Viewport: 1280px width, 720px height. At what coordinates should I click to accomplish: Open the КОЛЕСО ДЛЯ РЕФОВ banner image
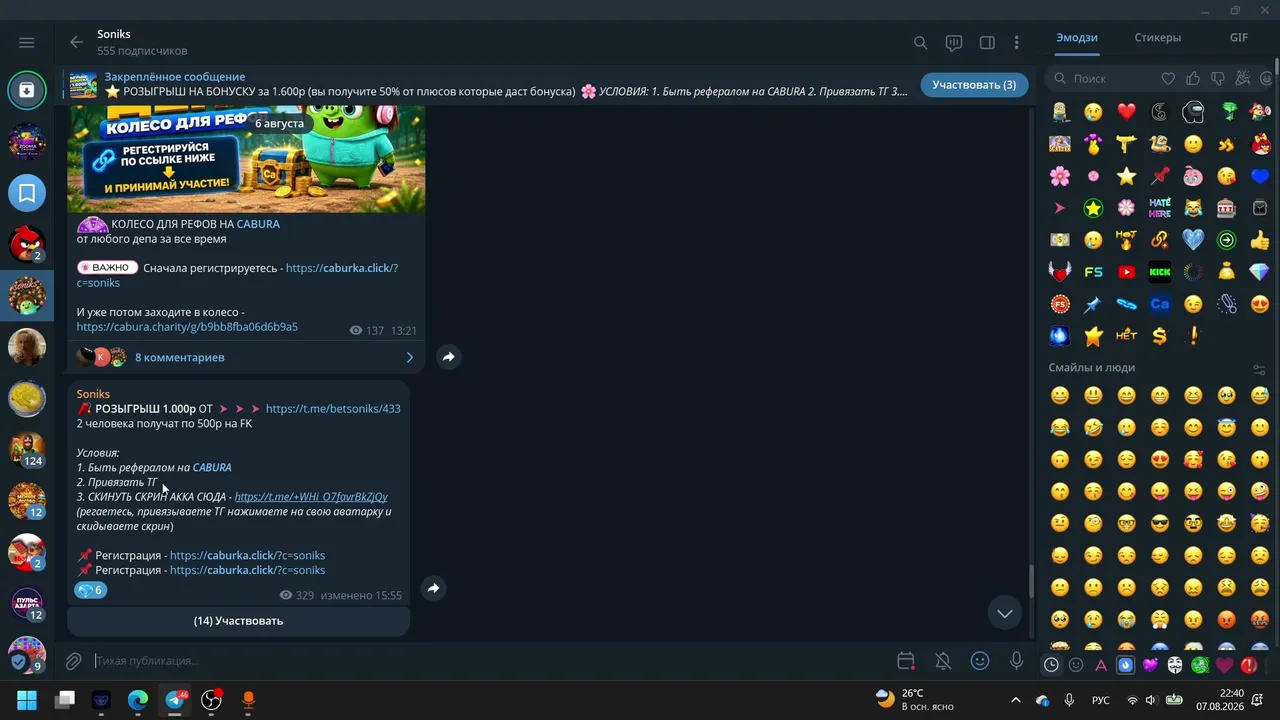tap(246, 158)
